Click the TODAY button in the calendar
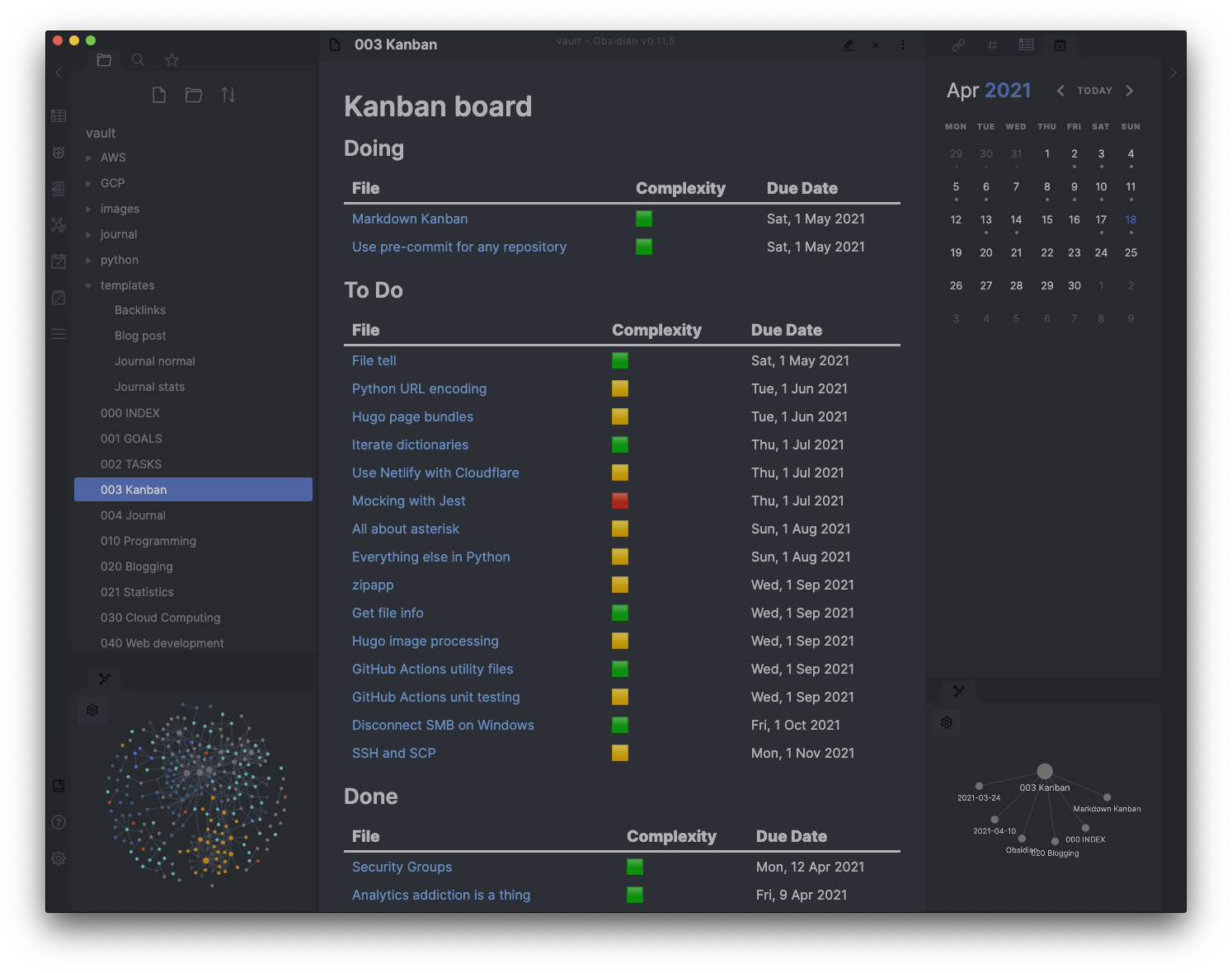The height and width of the screenshot is (973, 1232). tap(1094, 91)
